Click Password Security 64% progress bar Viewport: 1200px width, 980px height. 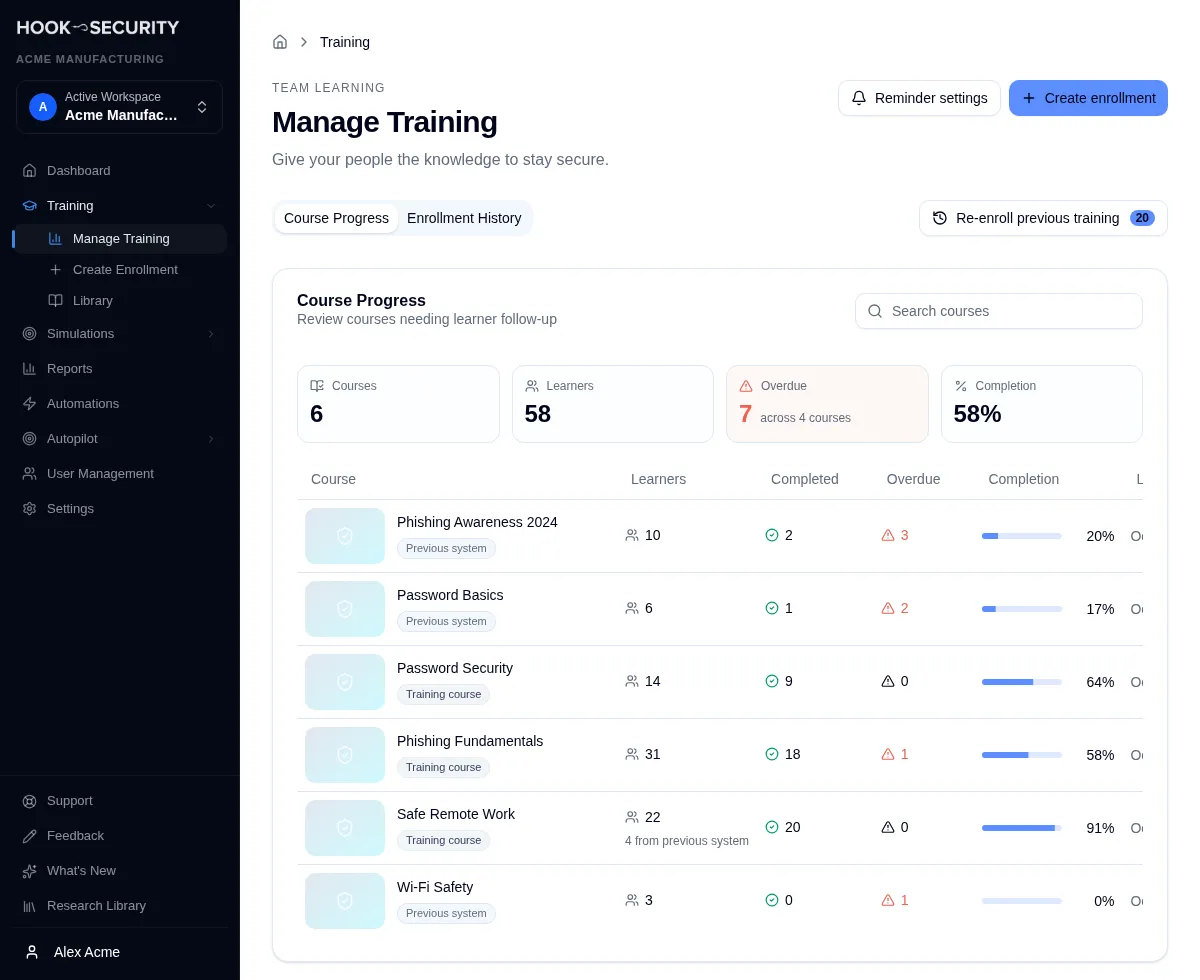pos(1022,682)
